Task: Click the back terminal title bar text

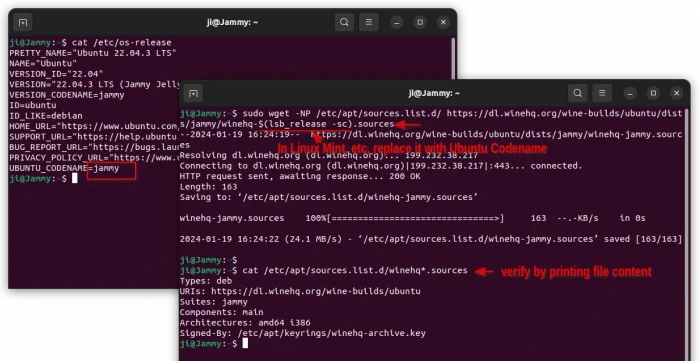Action: (x=232, y=22)
